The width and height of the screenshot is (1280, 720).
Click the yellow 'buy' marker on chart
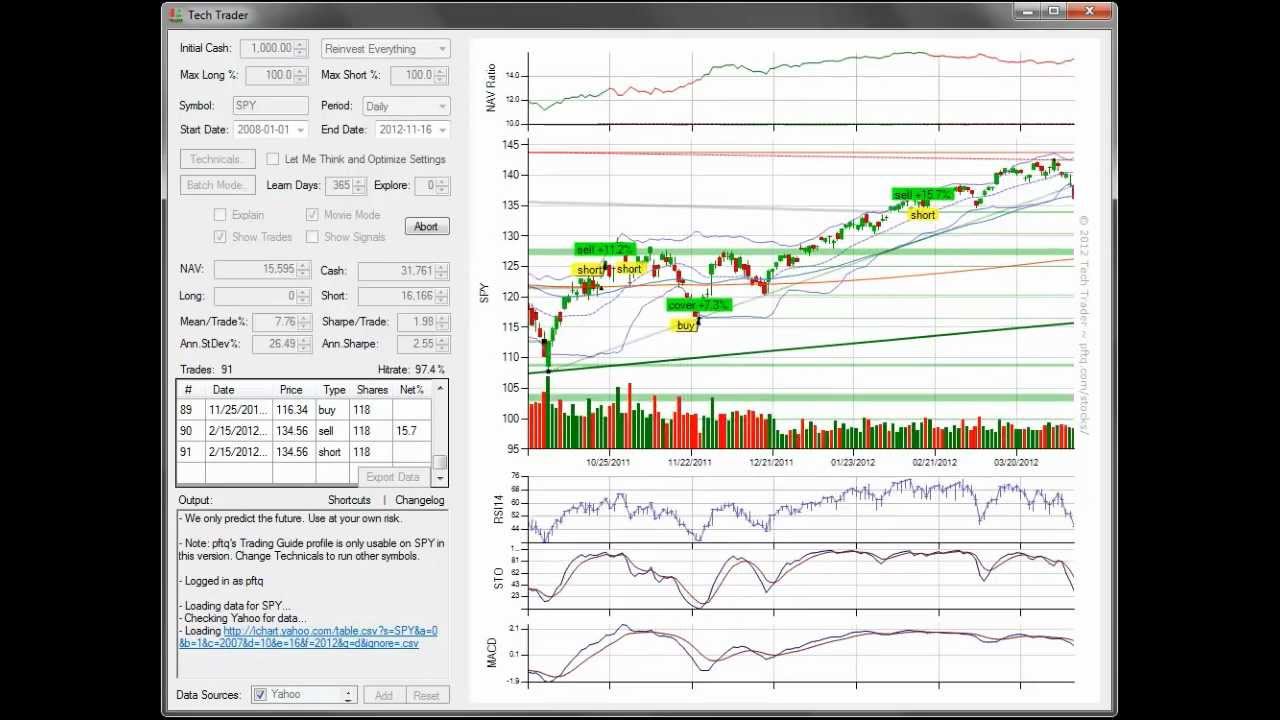685,326
